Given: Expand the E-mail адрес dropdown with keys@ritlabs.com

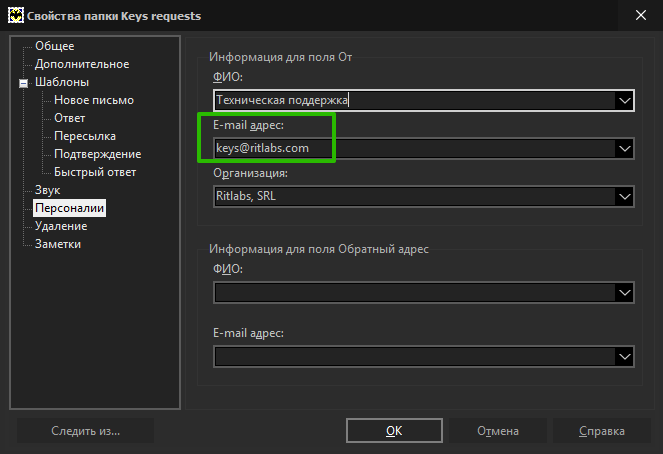Looking at the screenshot, I should pyautogui.click(x=625, y=148).
